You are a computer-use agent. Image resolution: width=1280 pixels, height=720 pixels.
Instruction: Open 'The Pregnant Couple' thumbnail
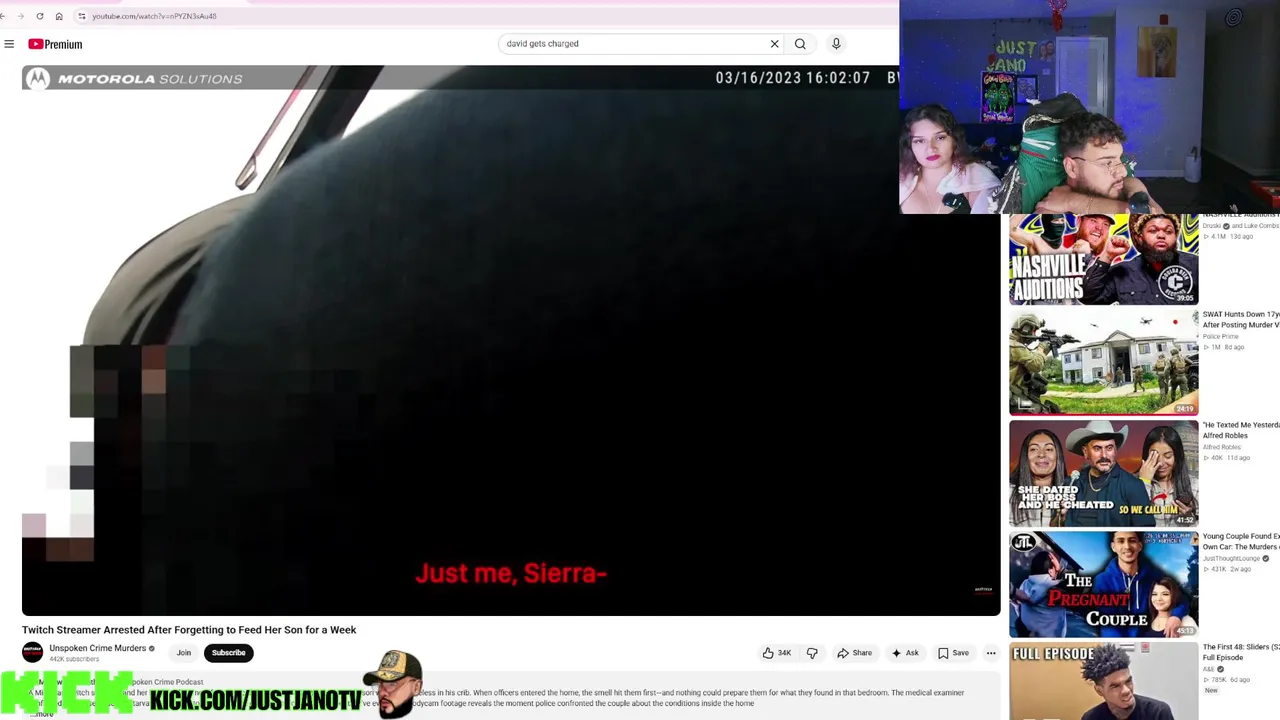point(1103,584)
